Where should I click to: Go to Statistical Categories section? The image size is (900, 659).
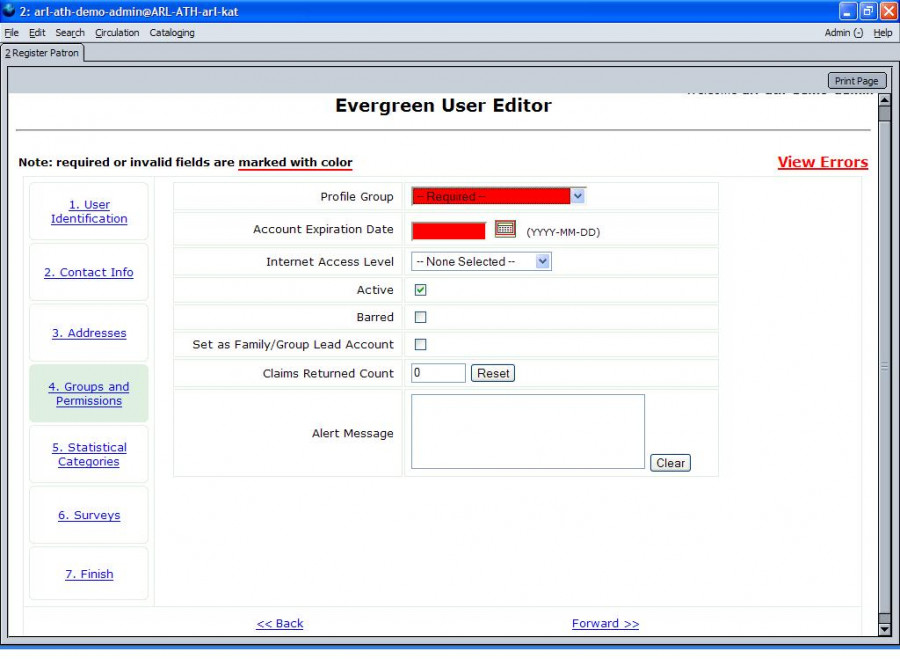[x=89, y=455]
